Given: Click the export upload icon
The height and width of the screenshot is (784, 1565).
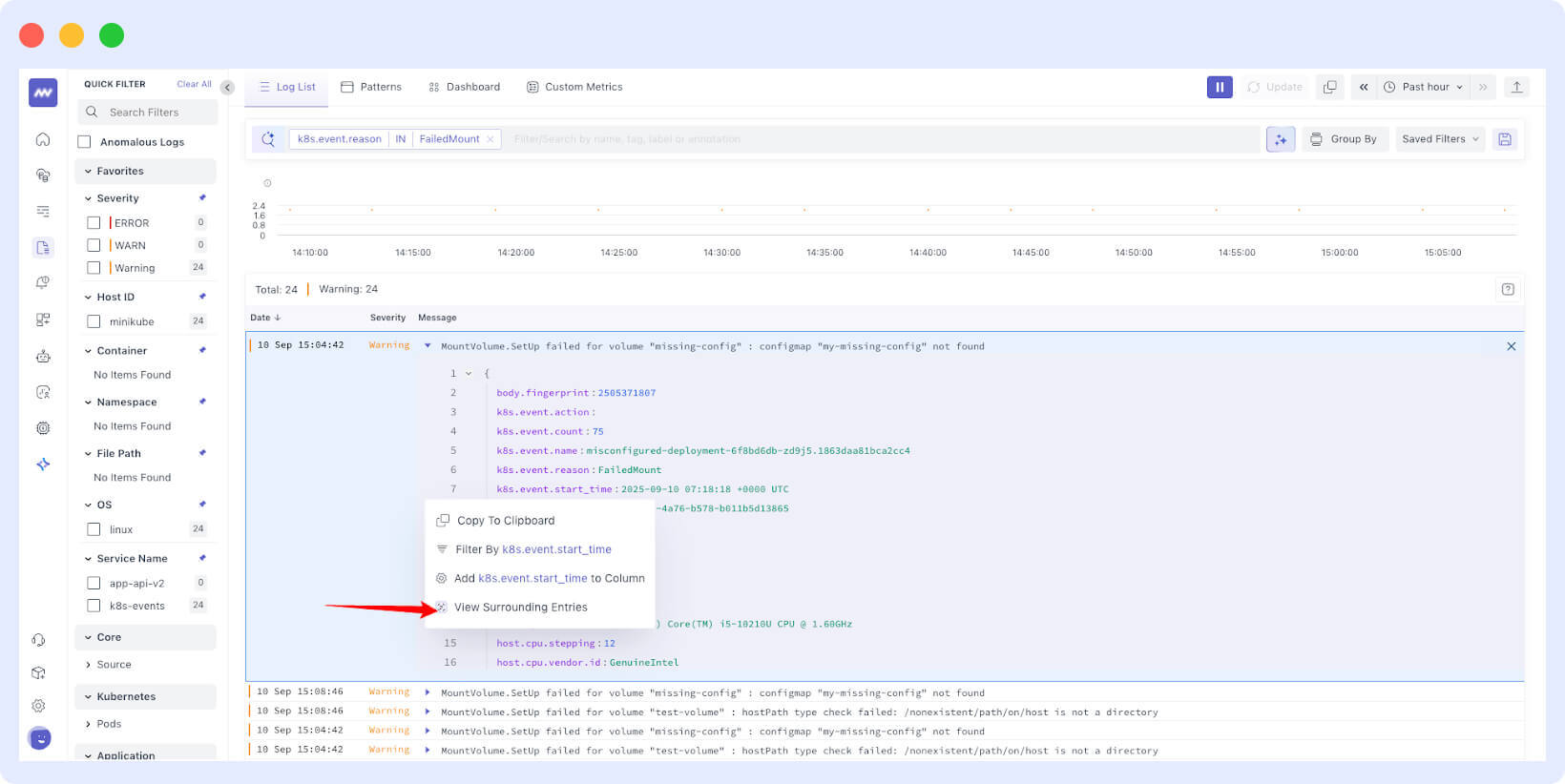Looking at the screenshot, I should click(1516, 87).
